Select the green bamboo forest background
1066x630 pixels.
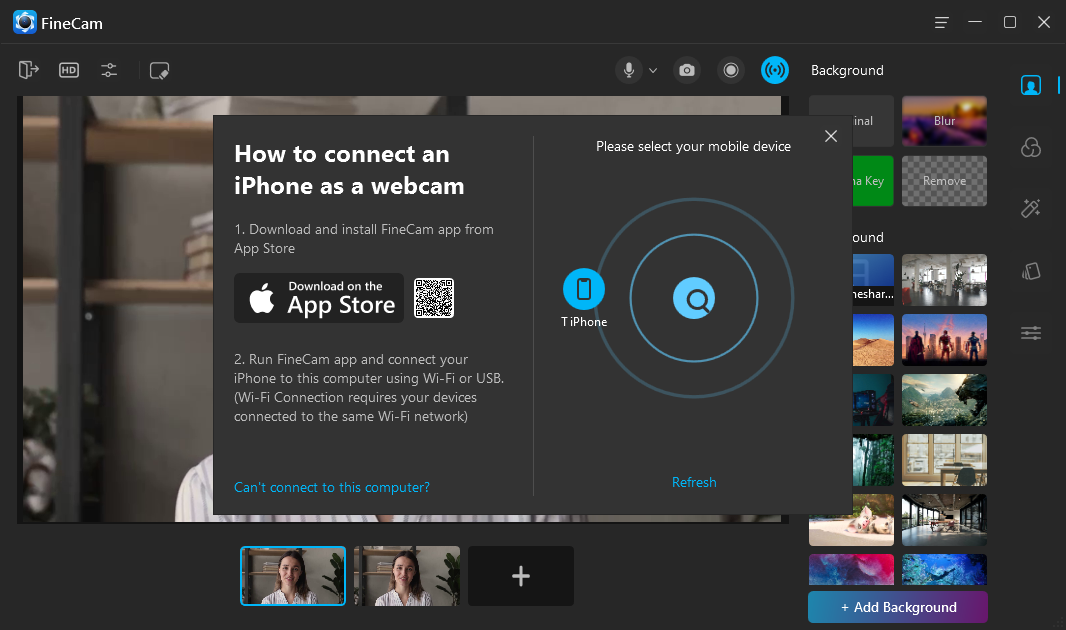[x=873, y=460]
